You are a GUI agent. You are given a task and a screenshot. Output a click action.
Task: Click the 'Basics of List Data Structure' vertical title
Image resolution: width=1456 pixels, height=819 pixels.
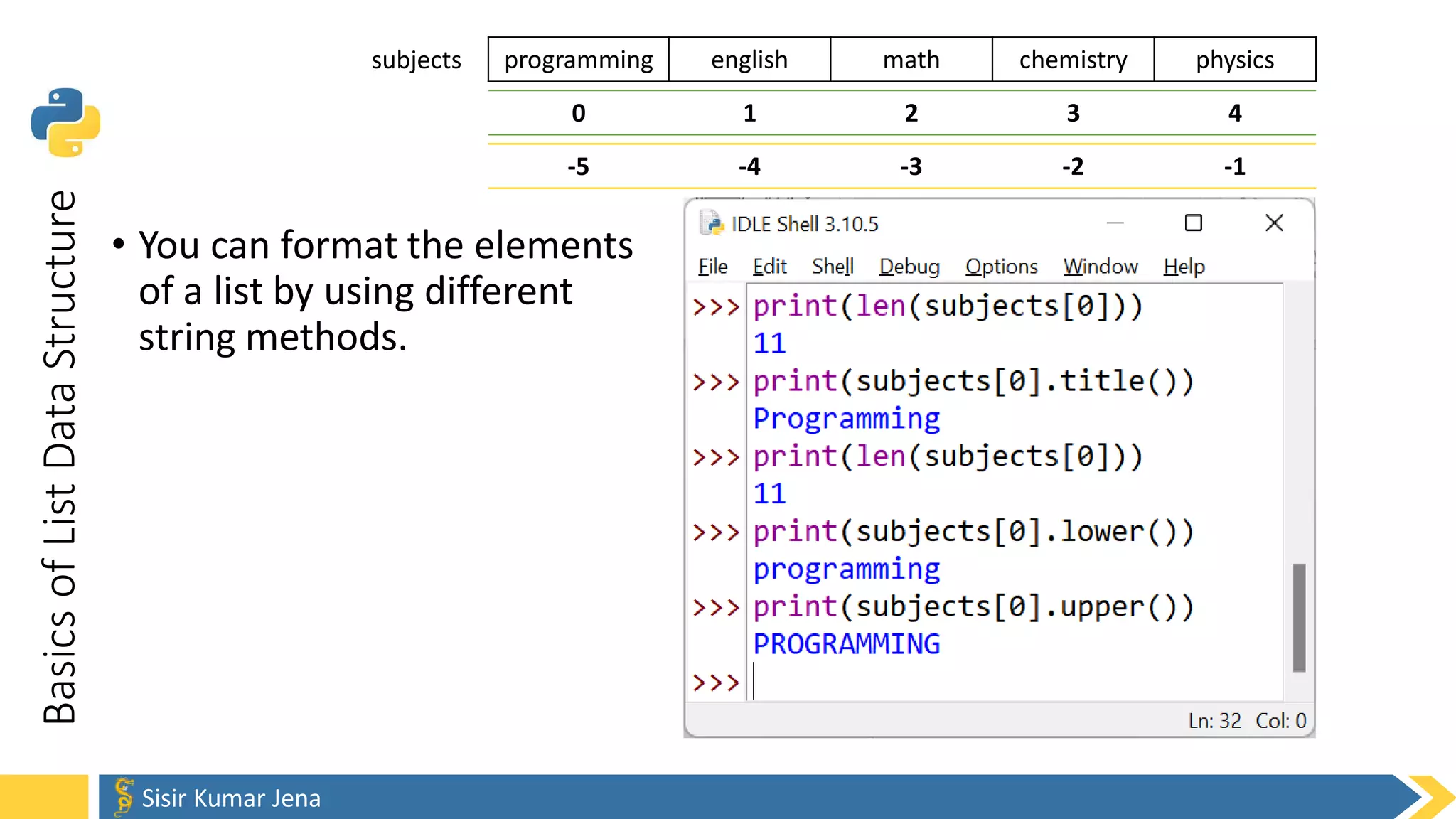(60, 457)
